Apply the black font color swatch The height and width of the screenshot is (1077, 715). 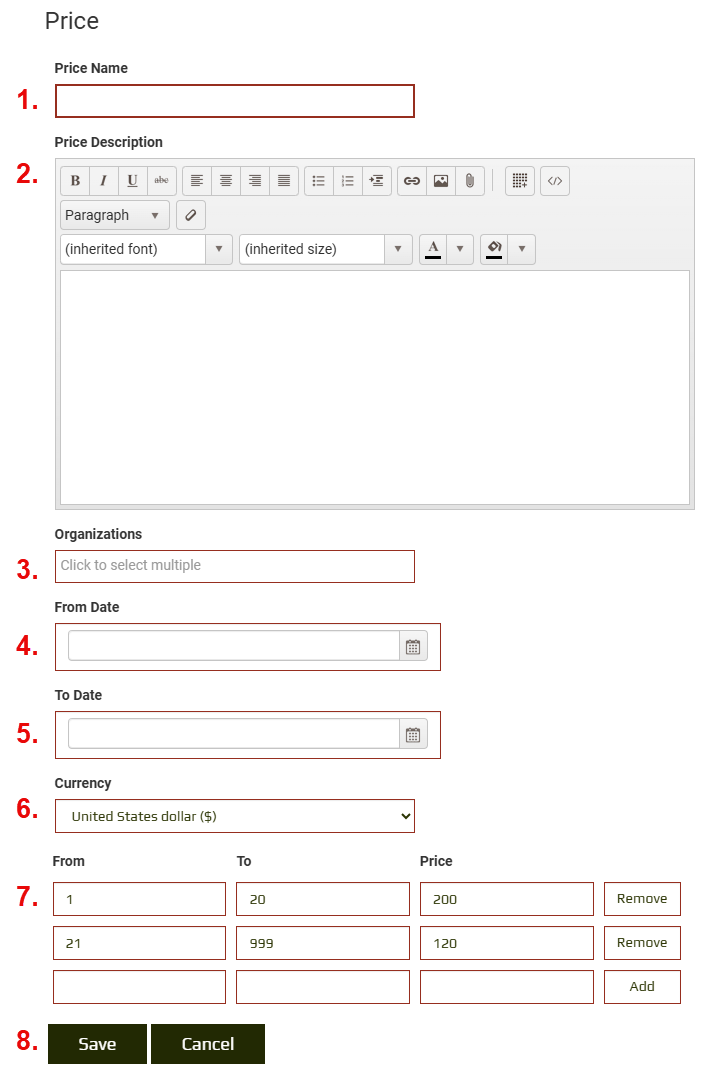[x=433, y=249]
